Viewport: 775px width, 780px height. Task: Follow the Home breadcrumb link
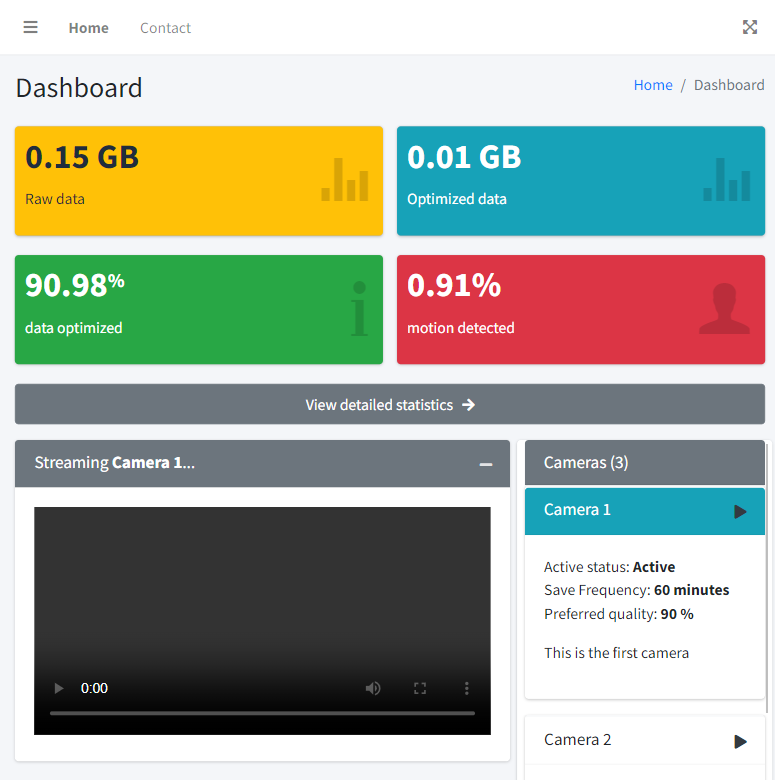(x=653, y=85)
